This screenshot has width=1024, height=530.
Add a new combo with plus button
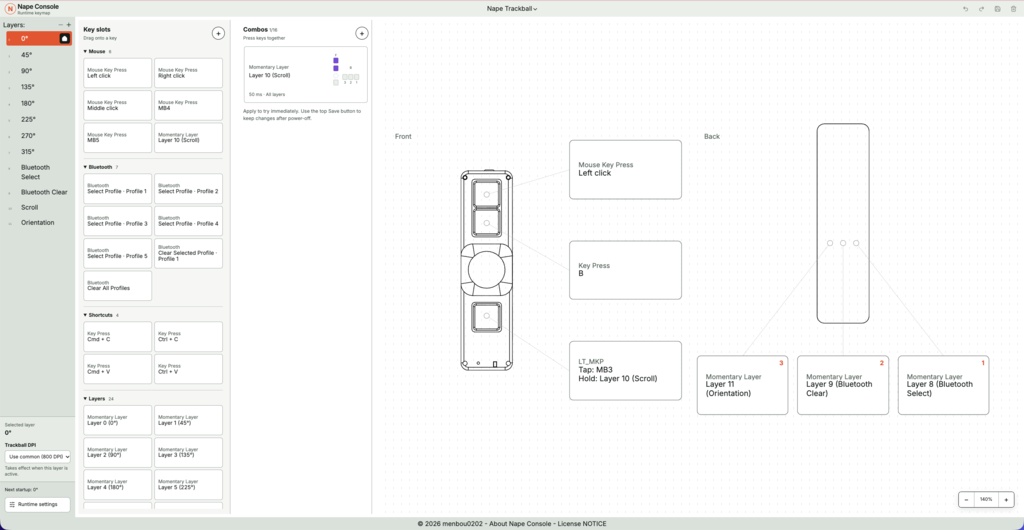click(x=361, y=33)
